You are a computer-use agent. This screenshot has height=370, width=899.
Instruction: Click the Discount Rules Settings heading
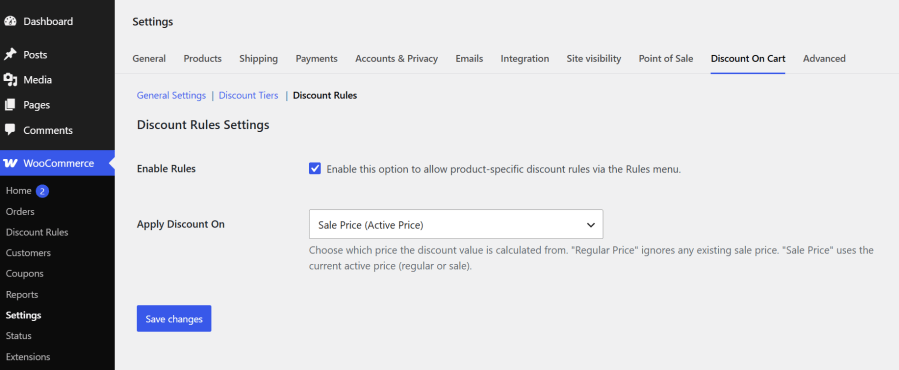pyautogui.click(x=203, y=124)
